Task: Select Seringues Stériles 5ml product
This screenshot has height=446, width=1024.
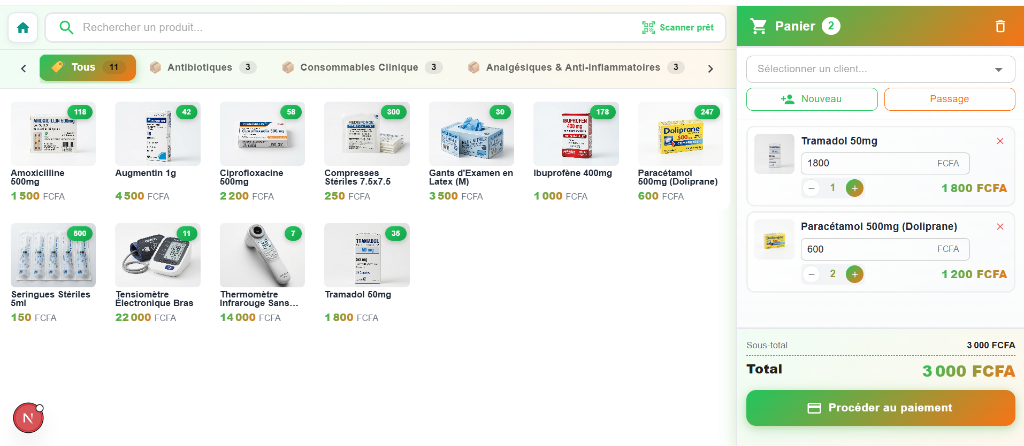Action: point(54,273)
